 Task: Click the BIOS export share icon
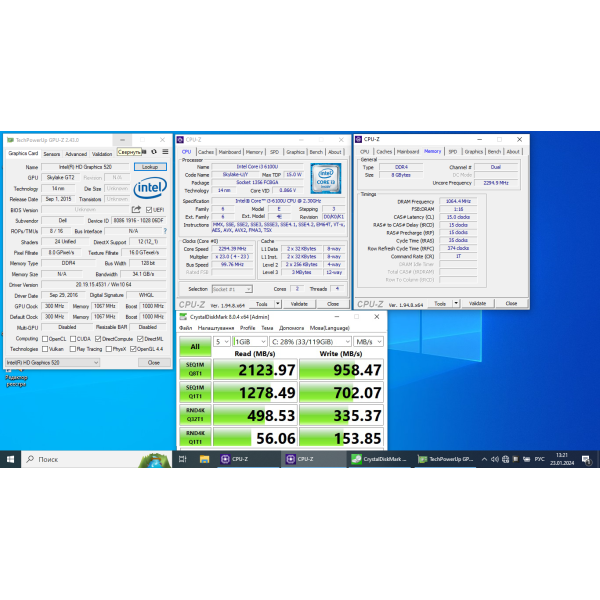pos(136,209)
